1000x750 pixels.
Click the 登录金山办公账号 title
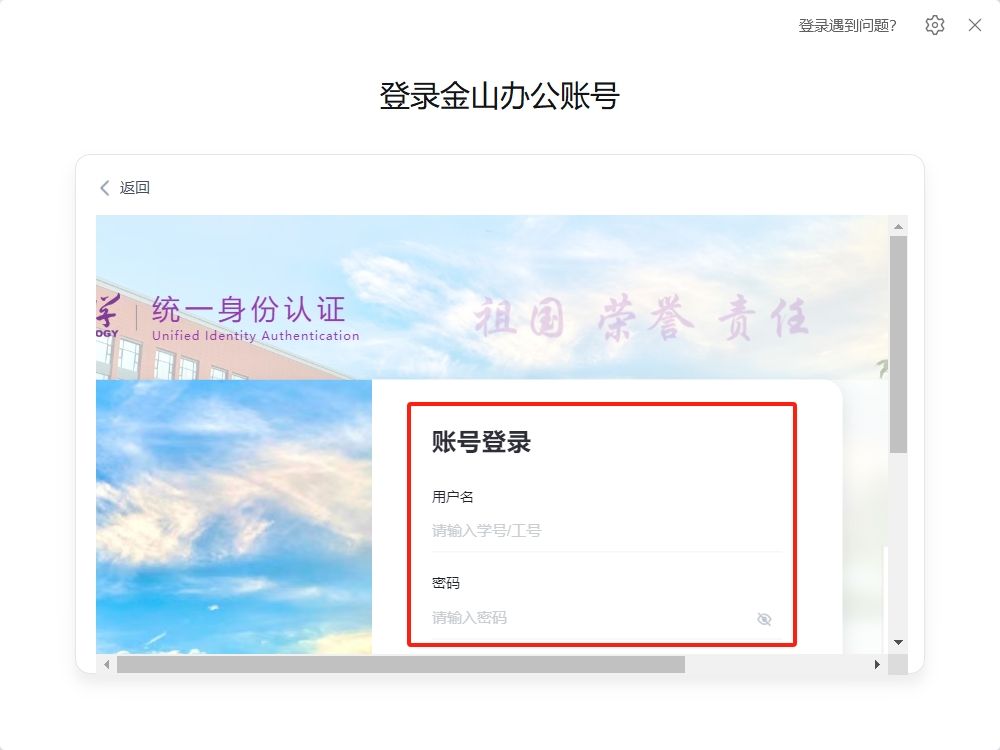(499, 96)
